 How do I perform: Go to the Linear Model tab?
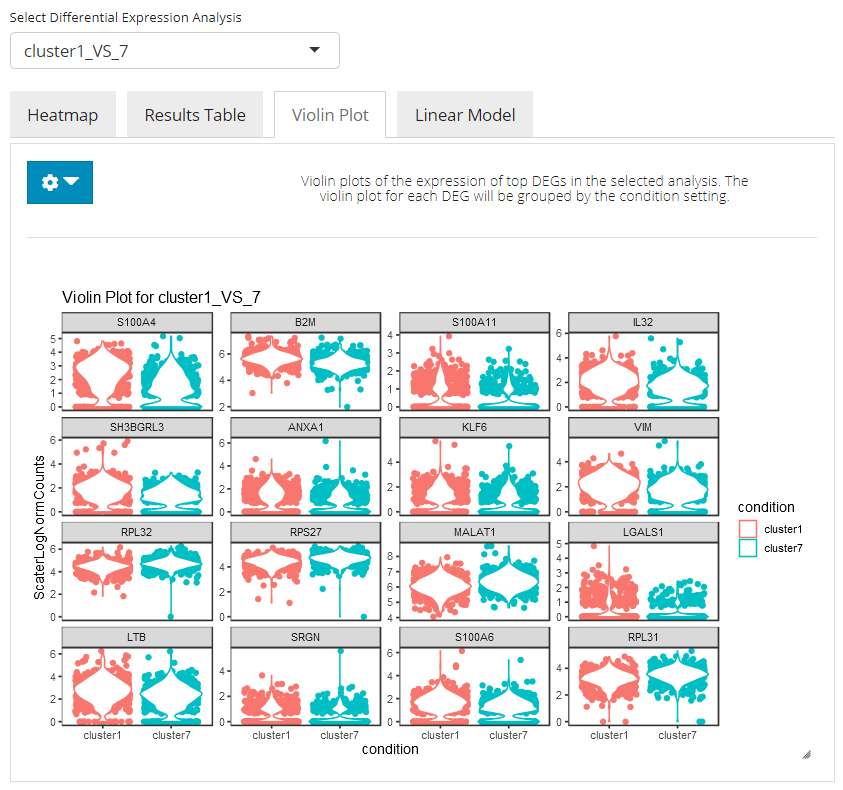465,115
